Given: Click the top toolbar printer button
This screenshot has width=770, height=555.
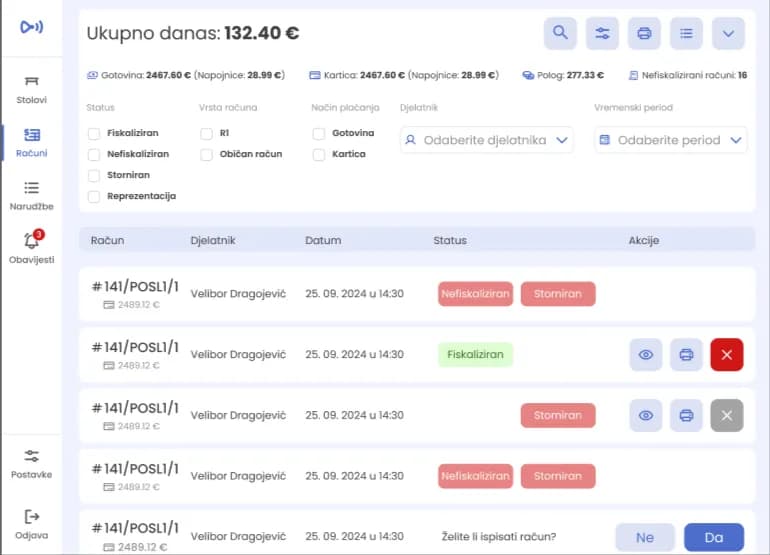Looking at the screenshot, I should 644,33.
